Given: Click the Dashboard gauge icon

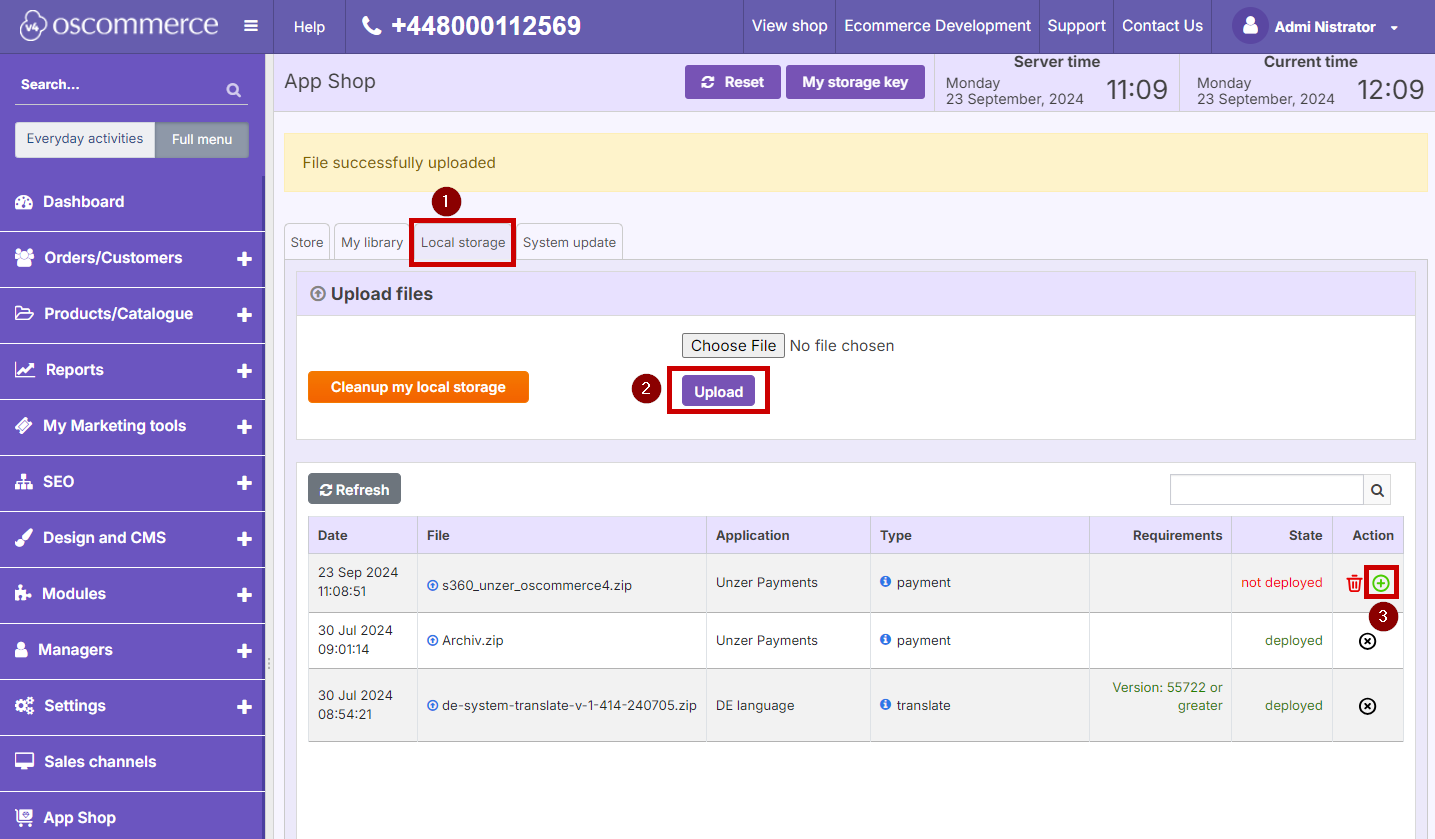Looking at the screenshot, I should 24,202.
